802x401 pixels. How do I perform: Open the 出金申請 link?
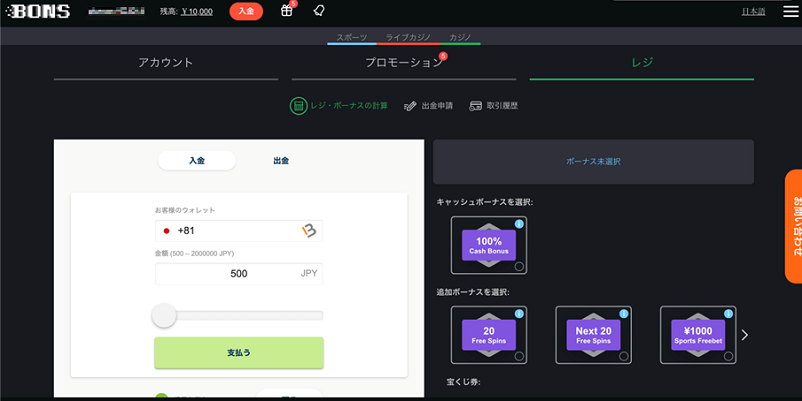tap(437, 106)
